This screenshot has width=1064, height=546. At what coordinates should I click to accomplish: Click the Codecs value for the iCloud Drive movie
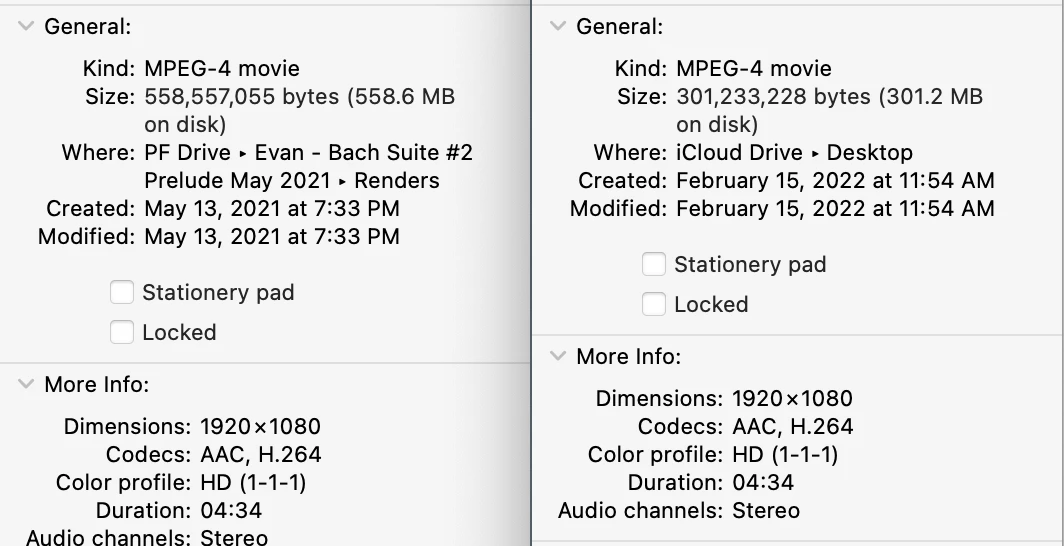coord(792,427)
